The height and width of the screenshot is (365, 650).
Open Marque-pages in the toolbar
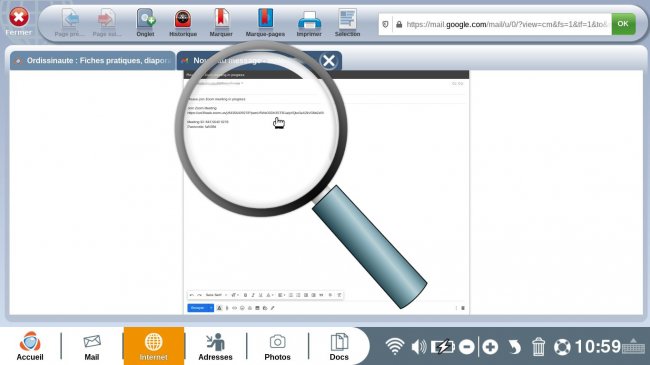(x=265, y=23)
